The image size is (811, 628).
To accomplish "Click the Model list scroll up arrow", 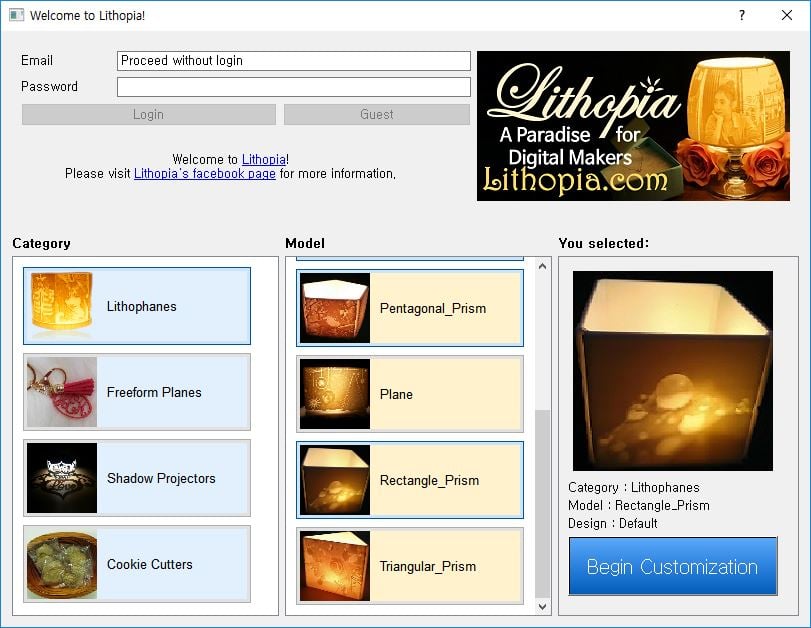I will [542, 266].
